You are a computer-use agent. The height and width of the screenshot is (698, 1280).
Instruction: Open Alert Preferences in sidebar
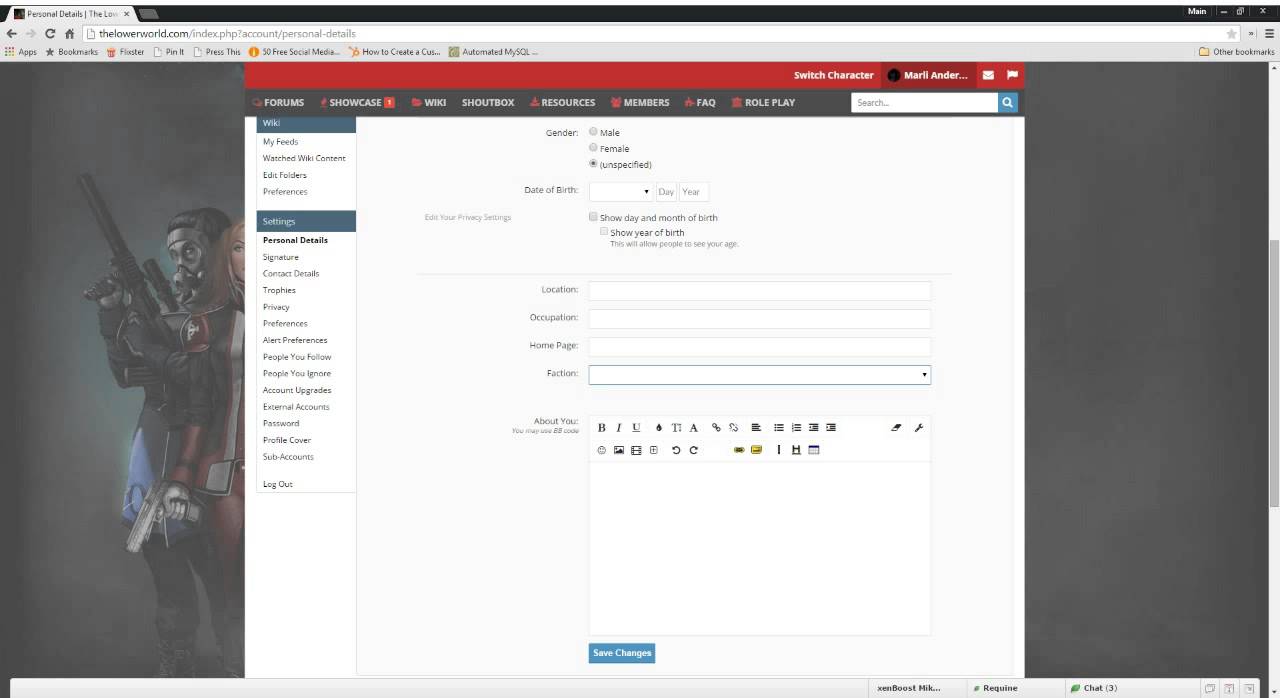[x=295, y=340]
